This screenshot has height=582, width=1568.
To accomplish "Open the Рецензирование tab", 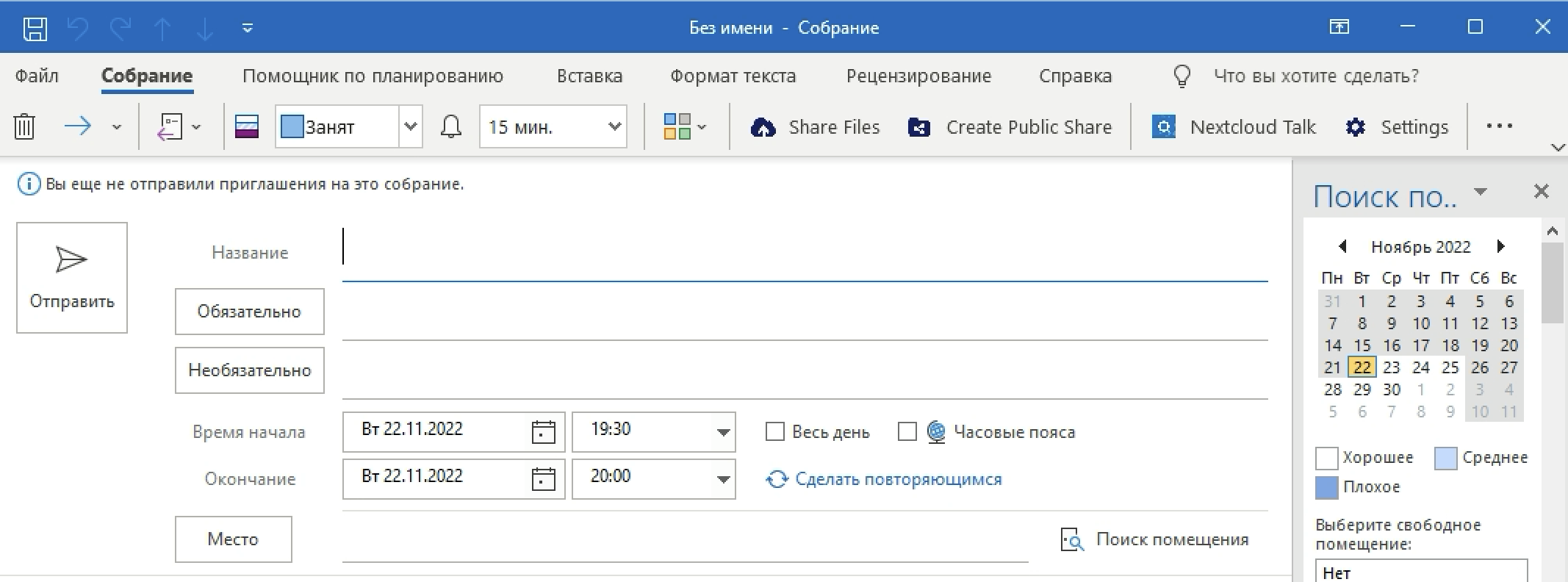I will pos(918,76).
